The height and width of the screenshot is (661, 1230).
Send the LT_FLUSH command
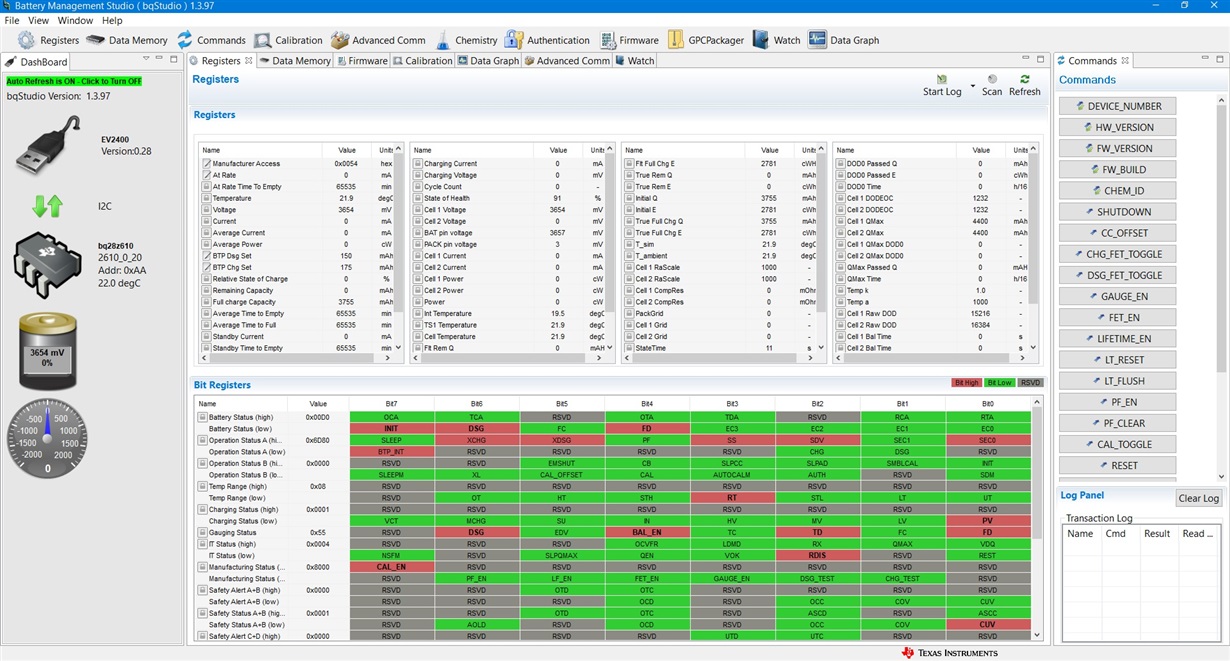point(1117,381)
